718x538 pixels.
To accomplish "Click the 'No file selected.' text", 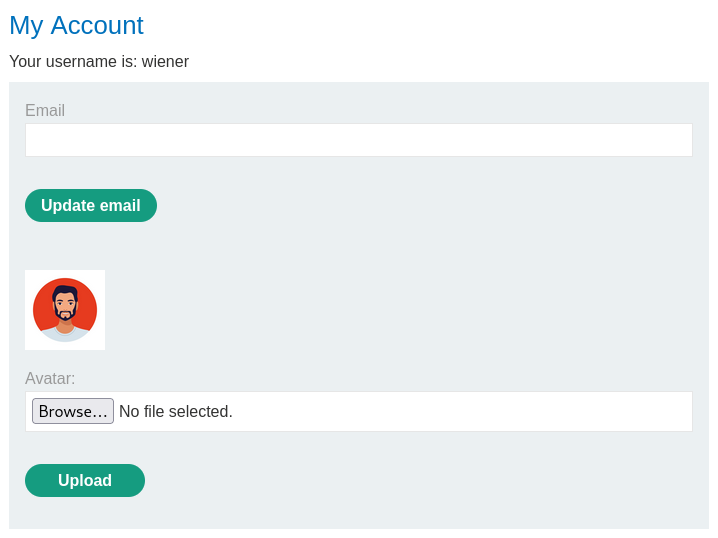I will (176, 411).
